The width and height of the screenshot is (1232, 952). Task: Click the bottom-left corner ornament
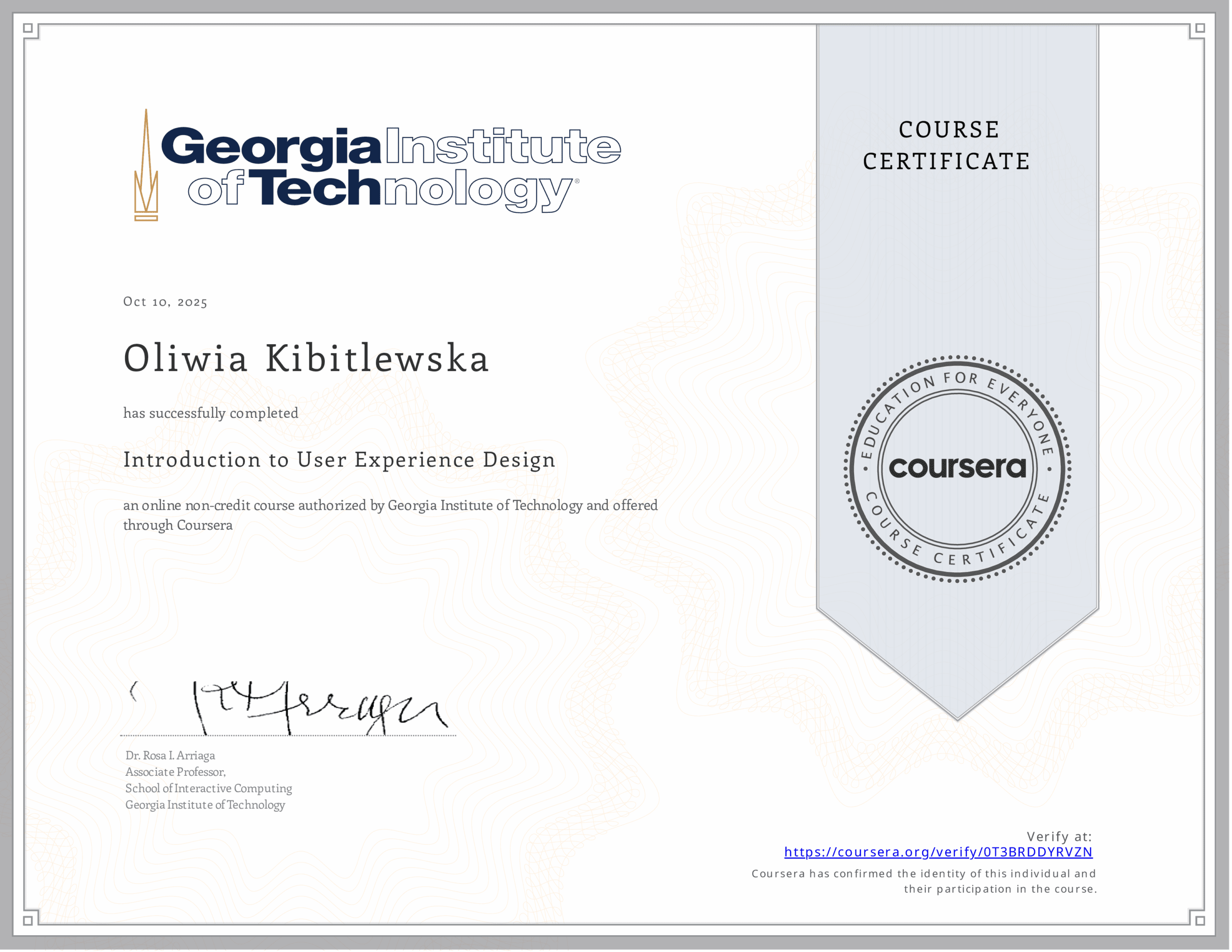coord(28,920)
